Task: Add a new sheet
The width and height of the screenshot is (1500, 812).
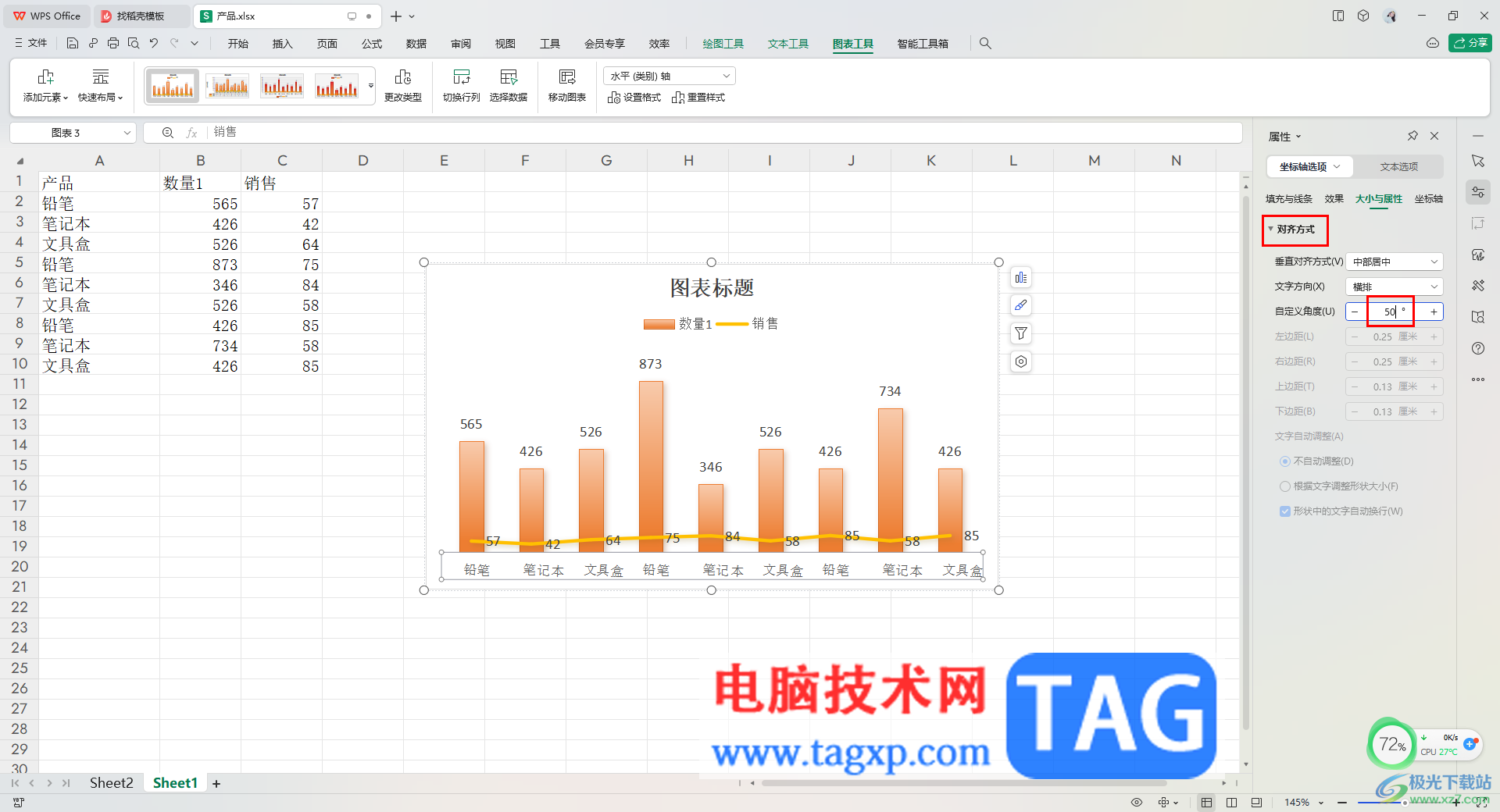Action: 216,783
